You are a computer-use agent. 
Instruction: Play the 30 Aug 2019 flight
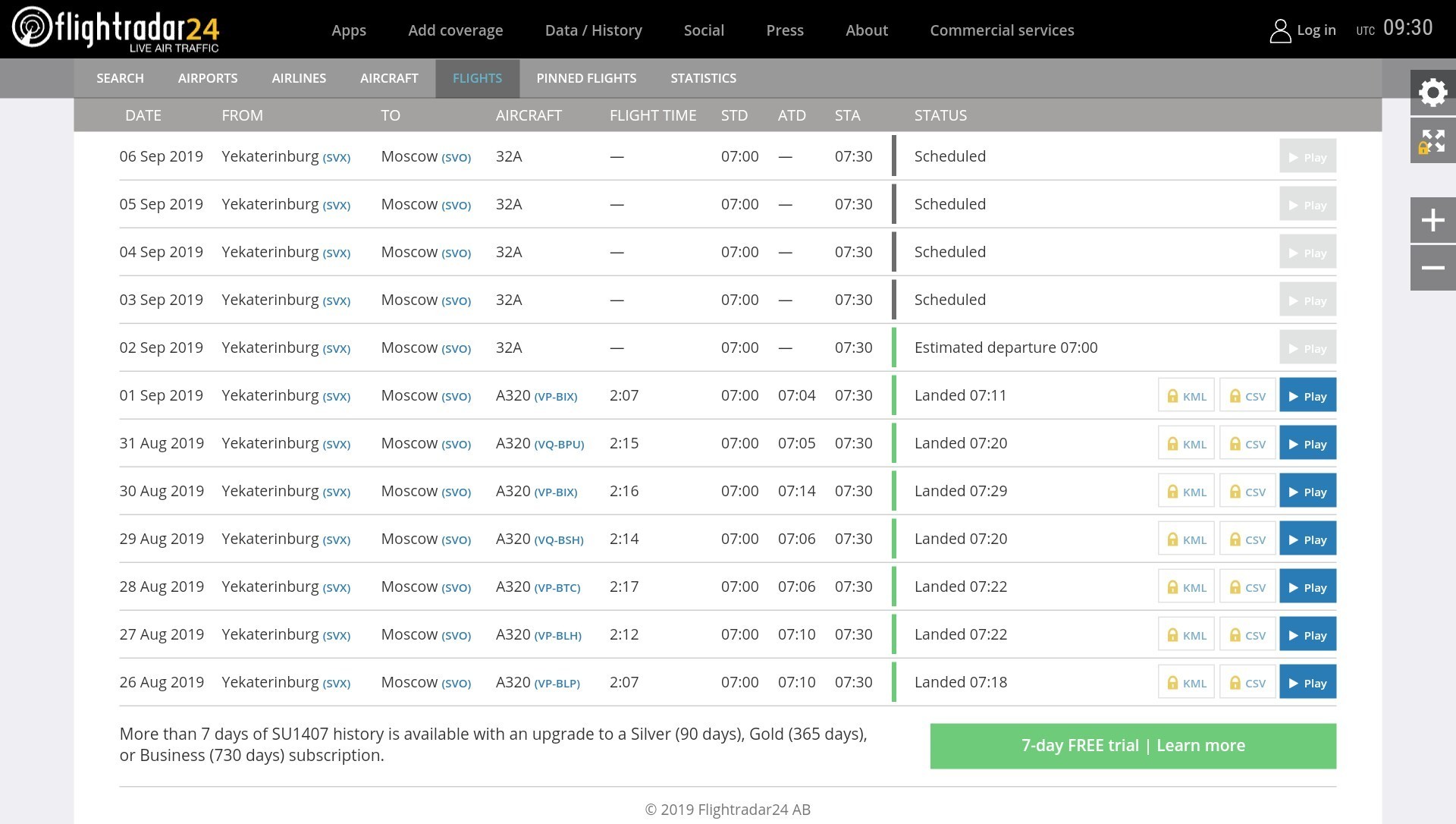tap(1307, 492)
